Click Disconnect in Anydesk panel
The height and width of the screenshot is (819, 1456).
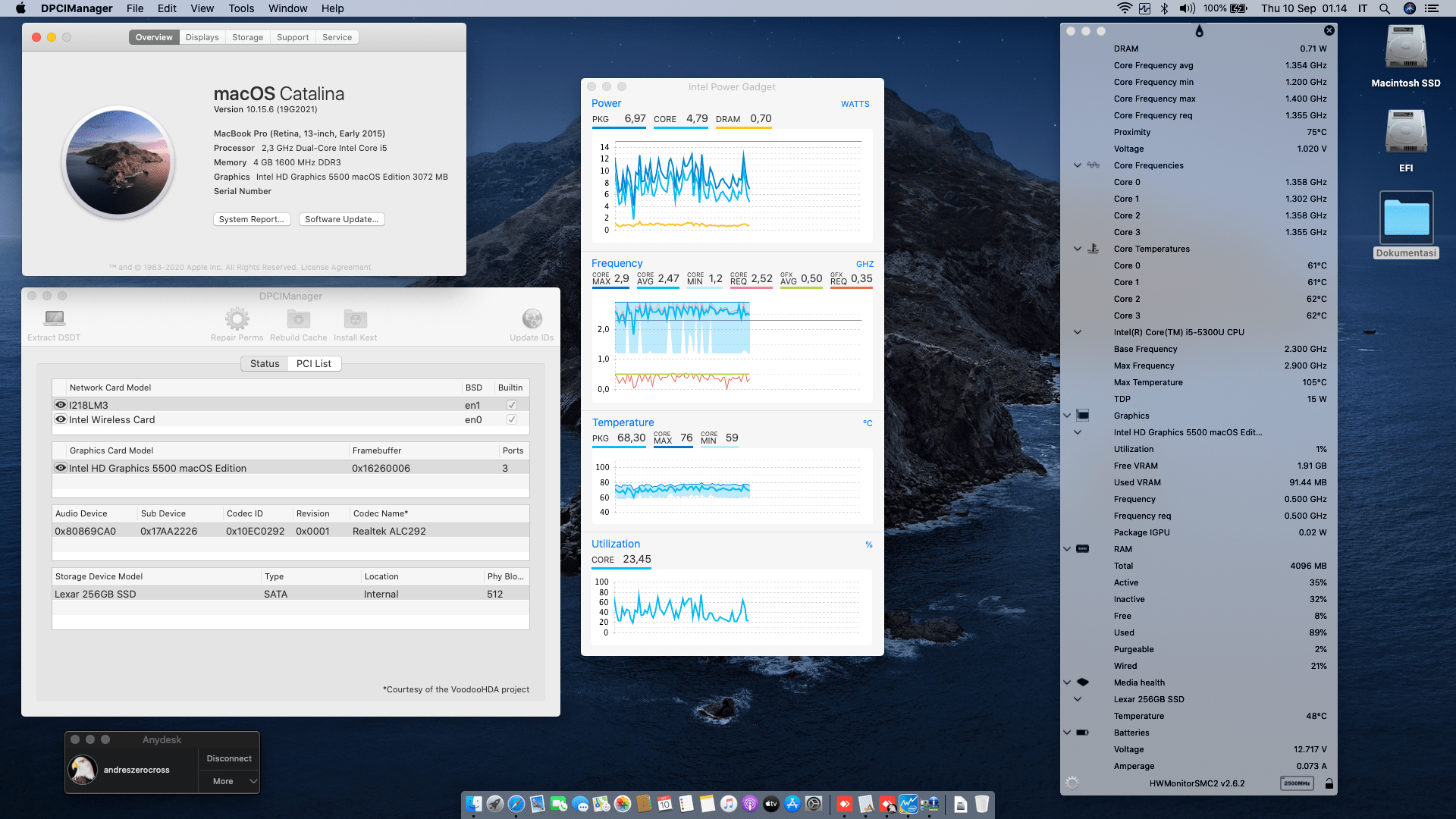click(229, 758)
